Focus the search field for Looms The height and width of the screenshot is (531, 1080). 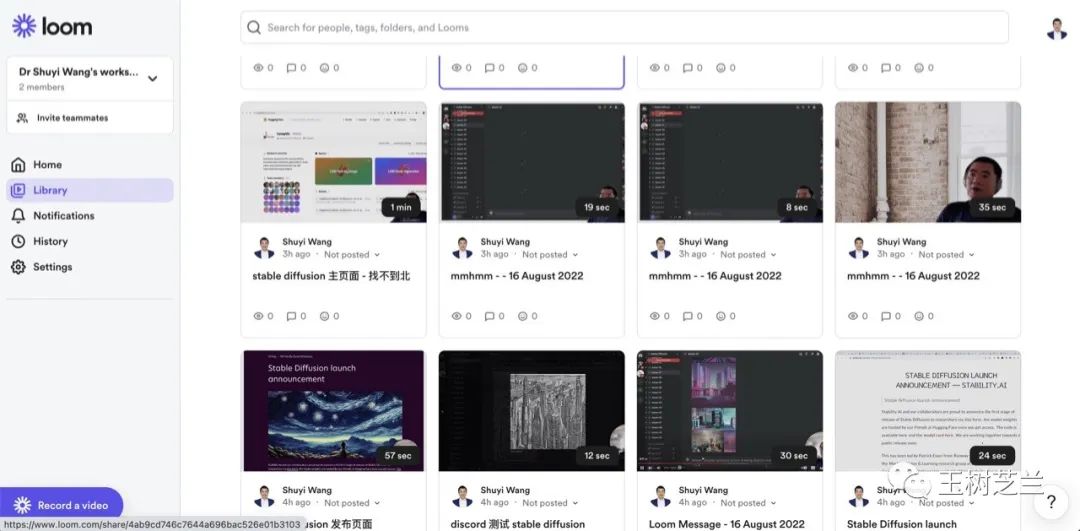point(624,28)
